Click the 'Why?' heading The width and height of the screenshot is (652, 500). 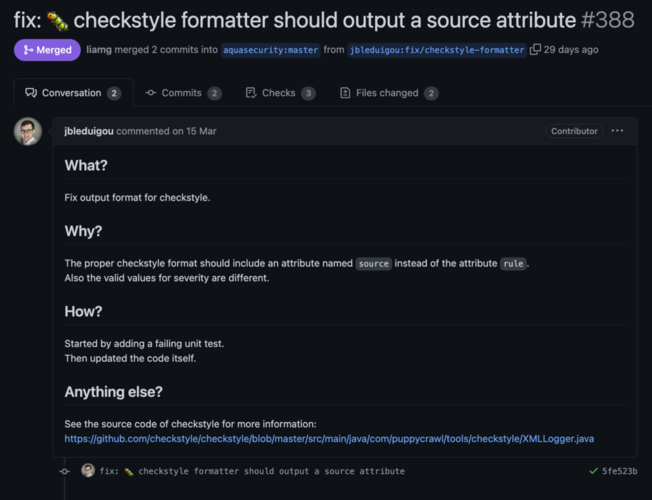click(83, 231)
